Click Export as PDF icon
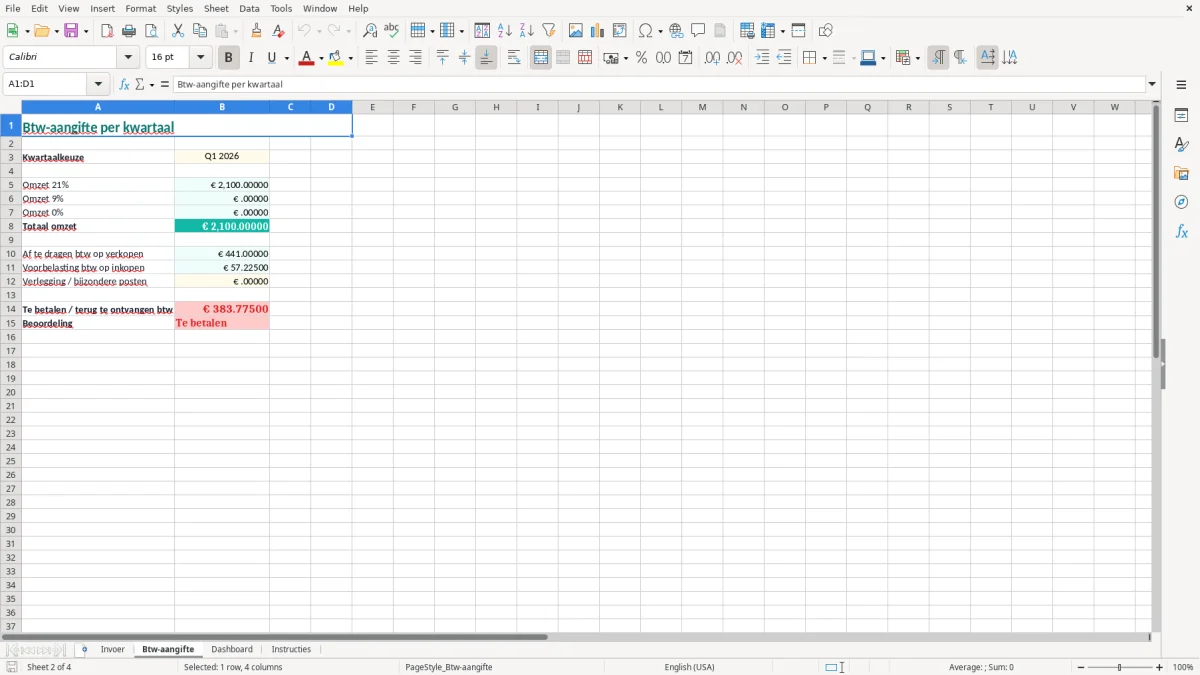Viewport: 1200px width, 675px height. point(107,31)
